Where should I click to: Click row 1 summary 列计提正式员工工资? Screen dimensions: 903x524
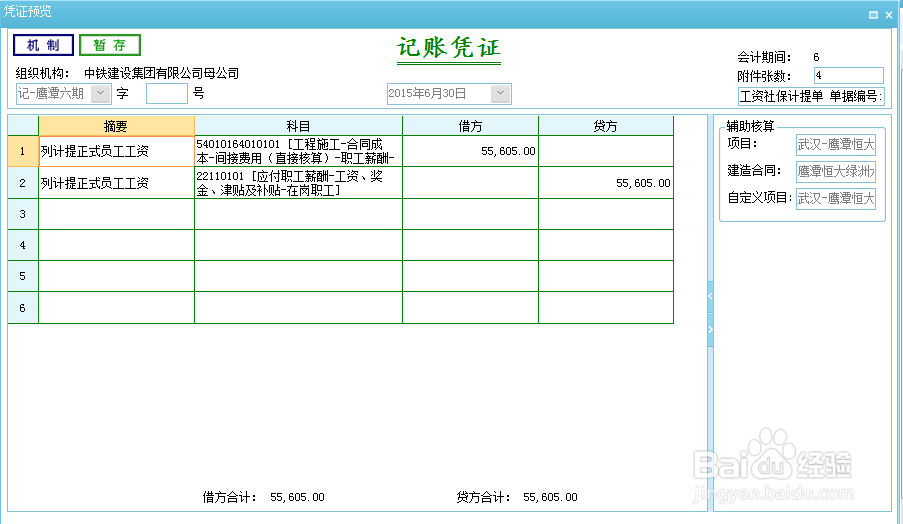[116, 151]
